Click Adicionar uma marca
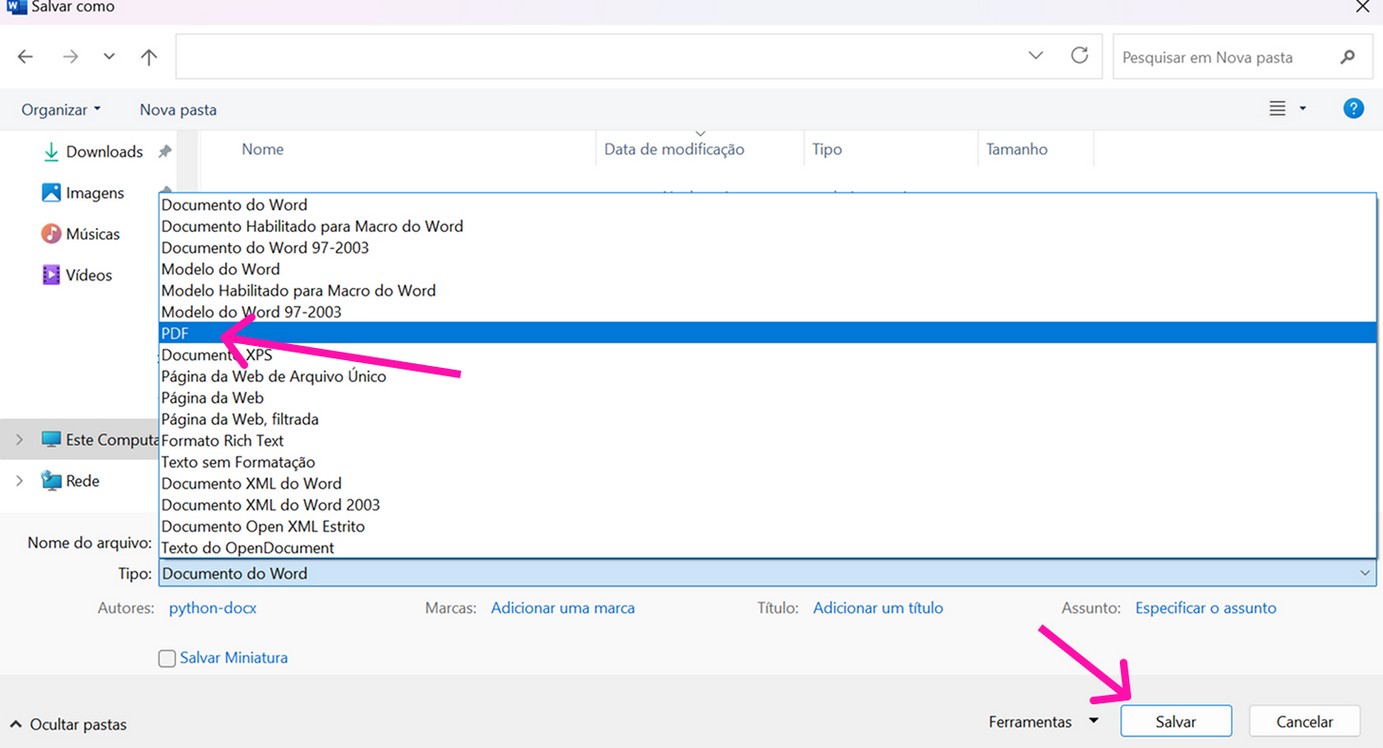Viewport: 1383px width, 748px height. point(563,608)
